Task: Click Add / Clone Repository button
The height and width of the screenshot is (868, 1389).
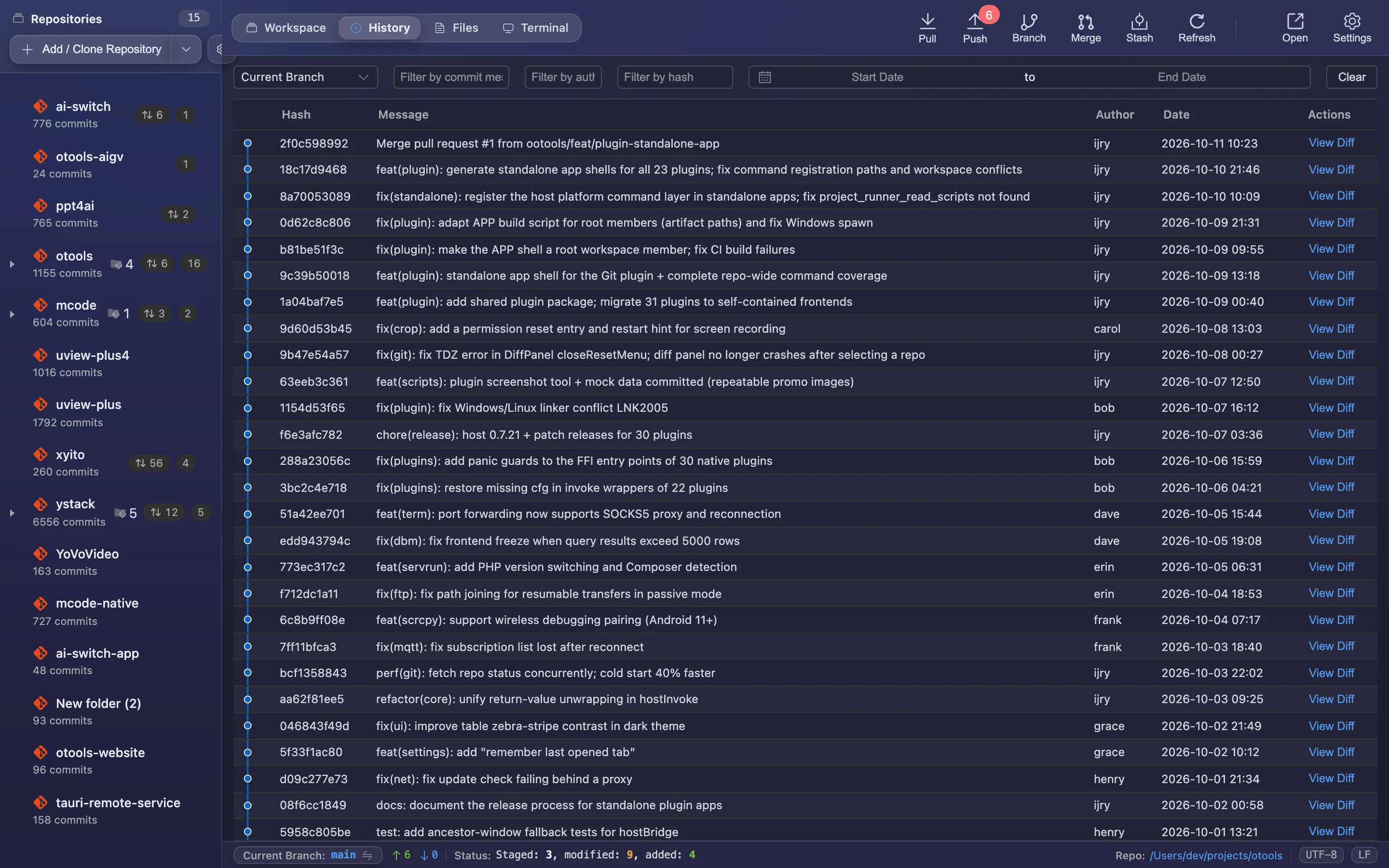Action: point(91,49)
